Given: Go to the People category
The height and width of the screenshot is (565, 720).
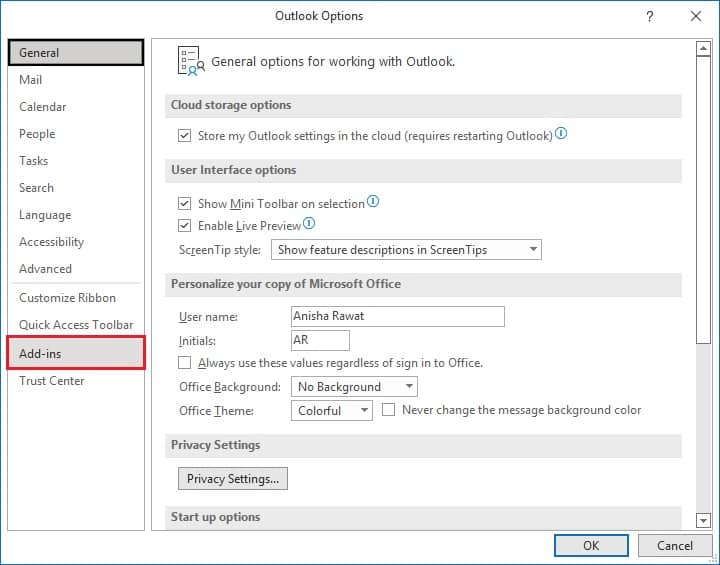Looking at the screenshot, I should coord(76,134).
